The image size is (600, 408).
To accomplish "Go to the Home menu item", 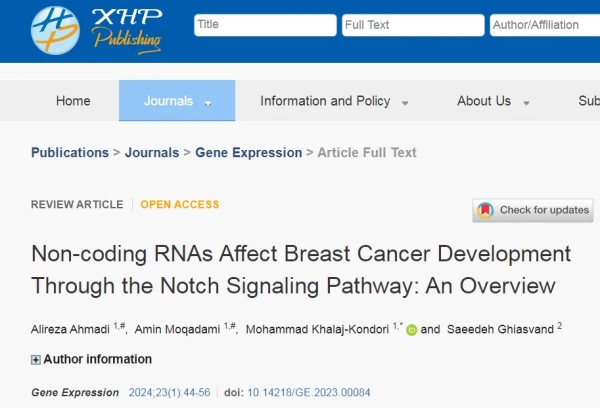I will click(x=73, y=101).
